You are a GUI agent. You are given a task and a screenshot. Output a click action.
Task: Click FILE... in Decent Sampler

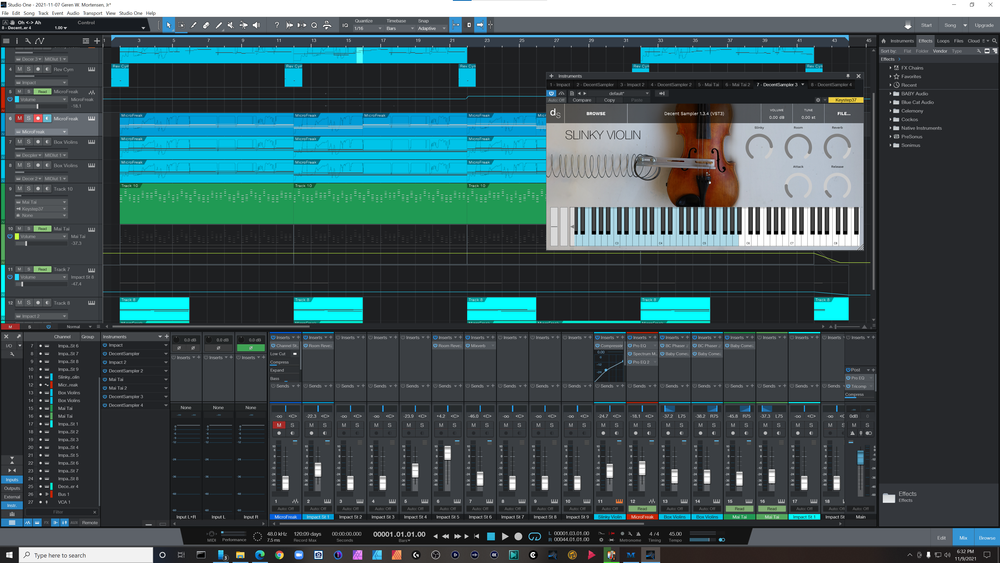tap(843, 113)
